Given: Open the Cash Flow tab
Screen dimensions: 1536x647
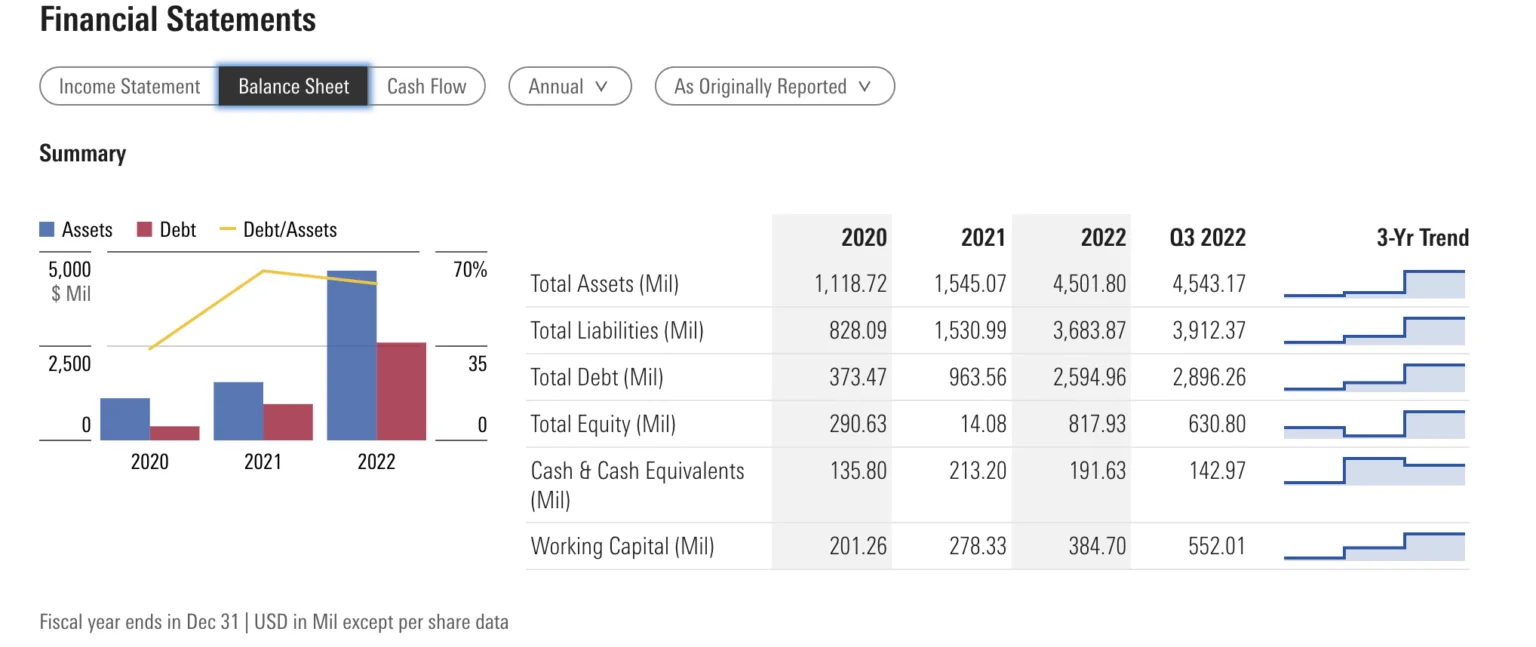Looking at the screenshot, I should (x=427, y=86).
